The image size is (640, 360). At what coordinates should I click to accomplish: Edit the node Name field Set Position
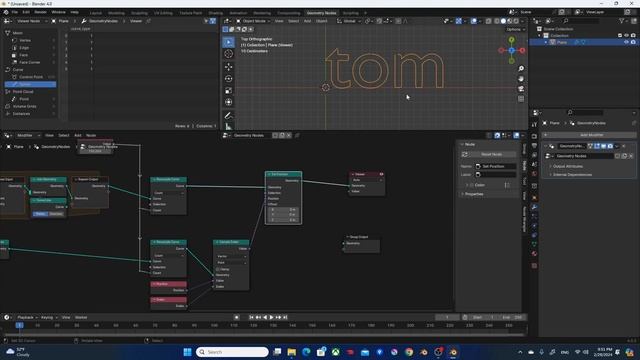496,166
